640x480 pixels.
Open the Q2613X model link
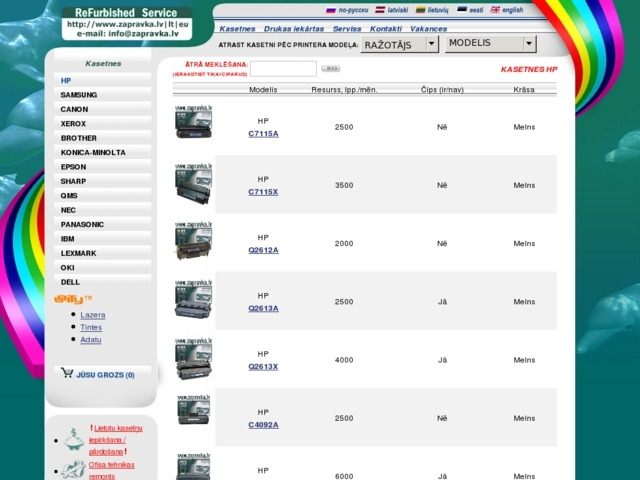[263, 367]
